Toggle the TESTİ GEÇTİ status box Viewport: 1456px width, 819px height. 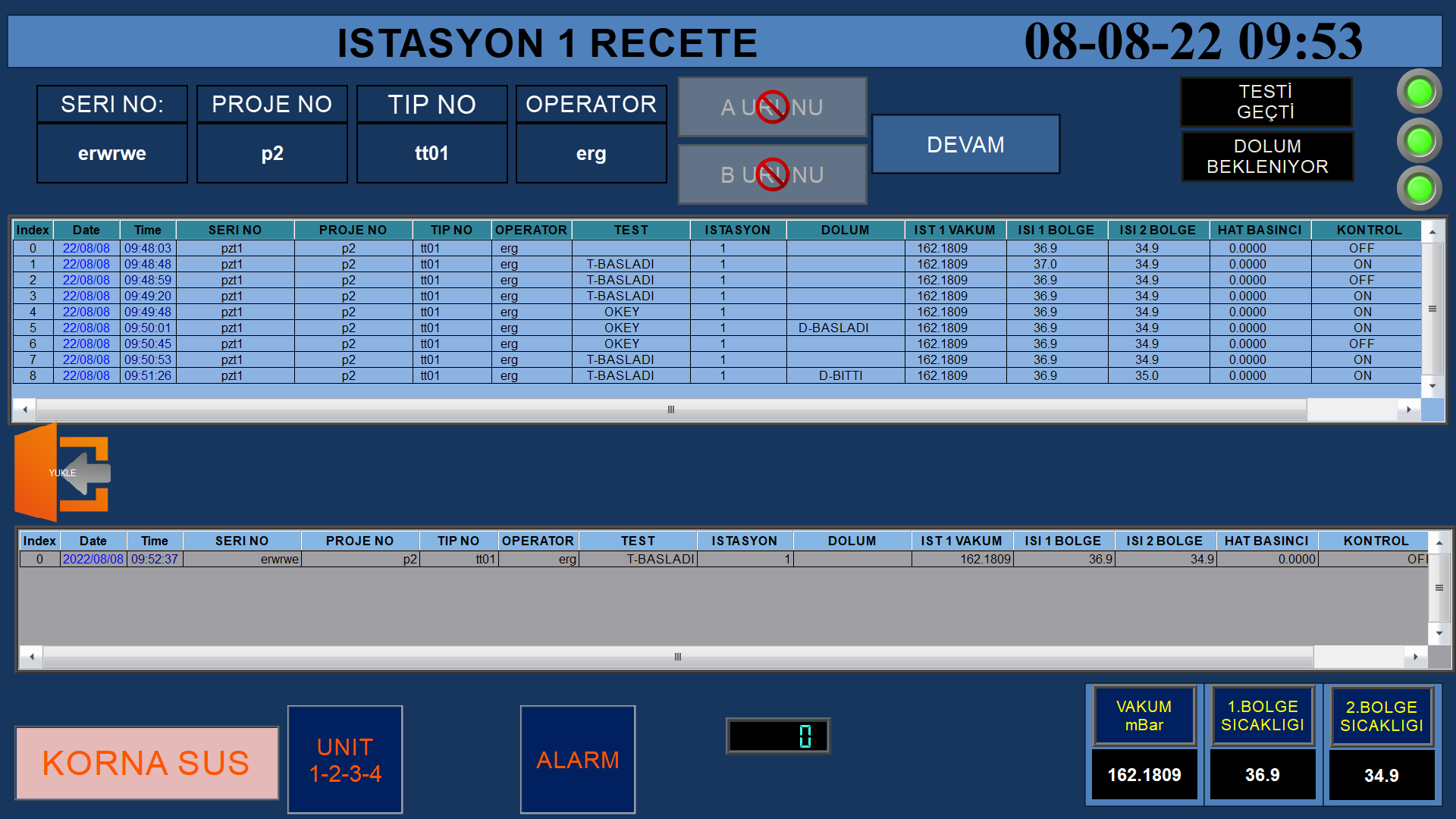pos(1266,102)
